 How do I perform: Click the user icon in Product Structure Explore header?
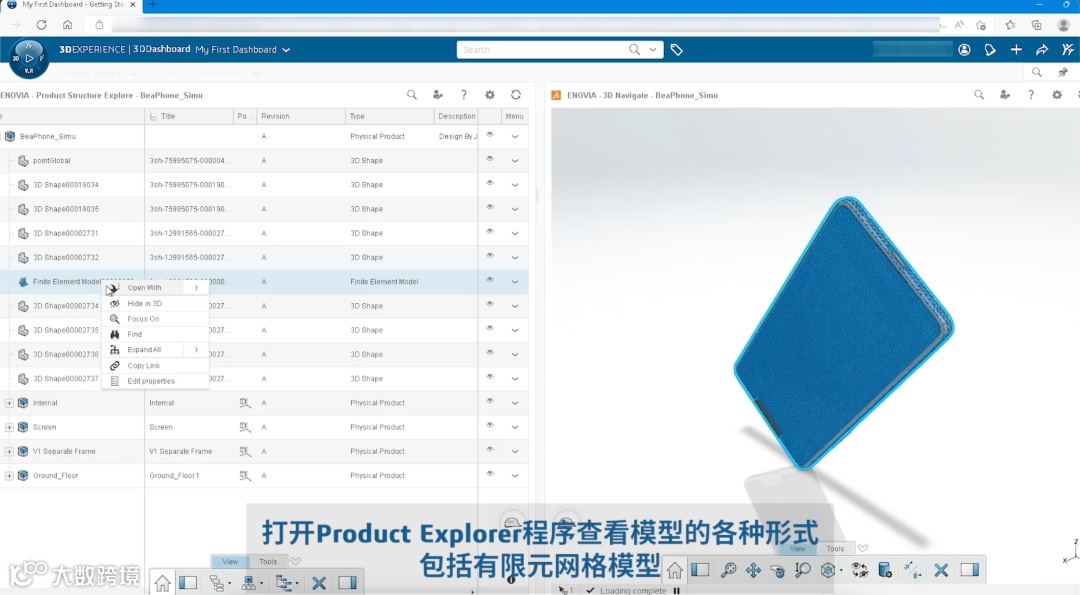click(x=437, y=95)
